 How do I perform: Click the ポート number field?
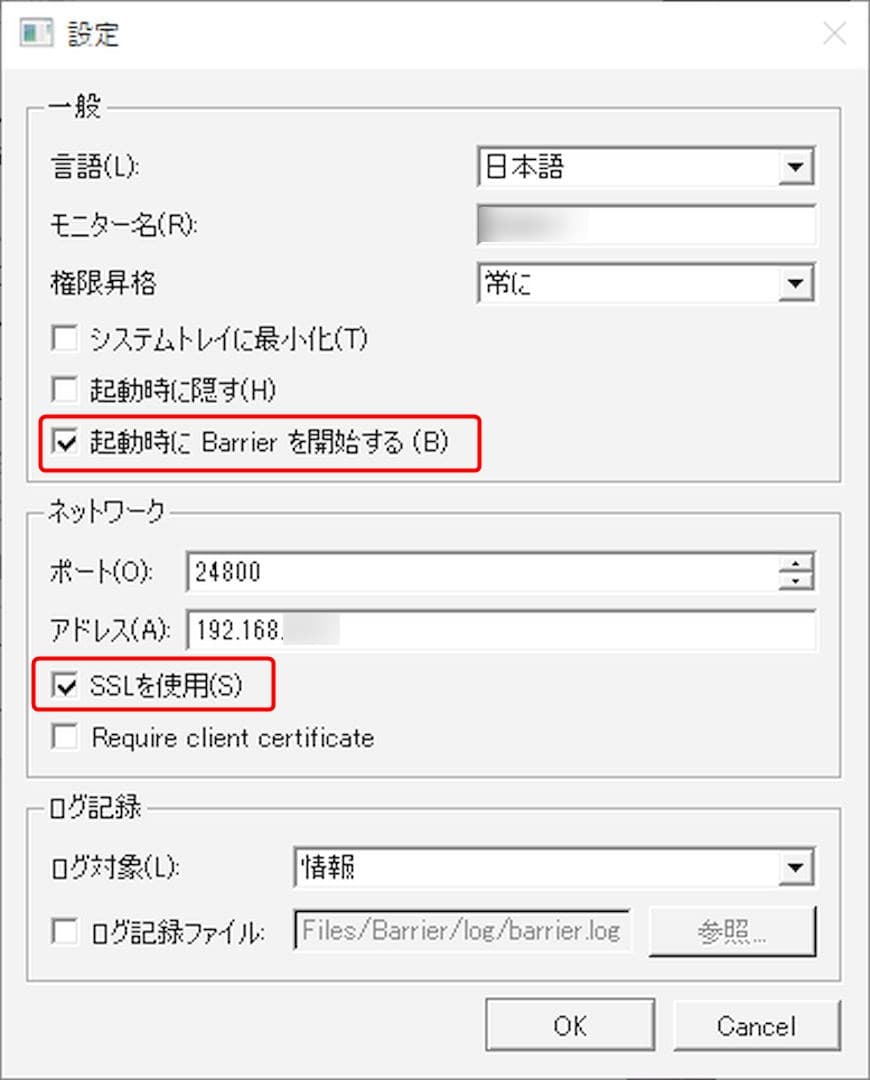tap(482, 571)
